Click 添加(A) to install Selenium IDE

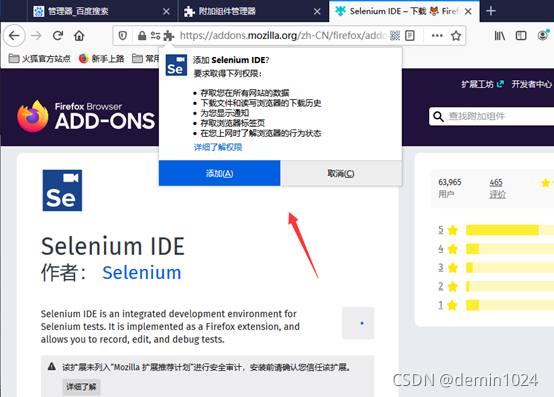(219, 173)
